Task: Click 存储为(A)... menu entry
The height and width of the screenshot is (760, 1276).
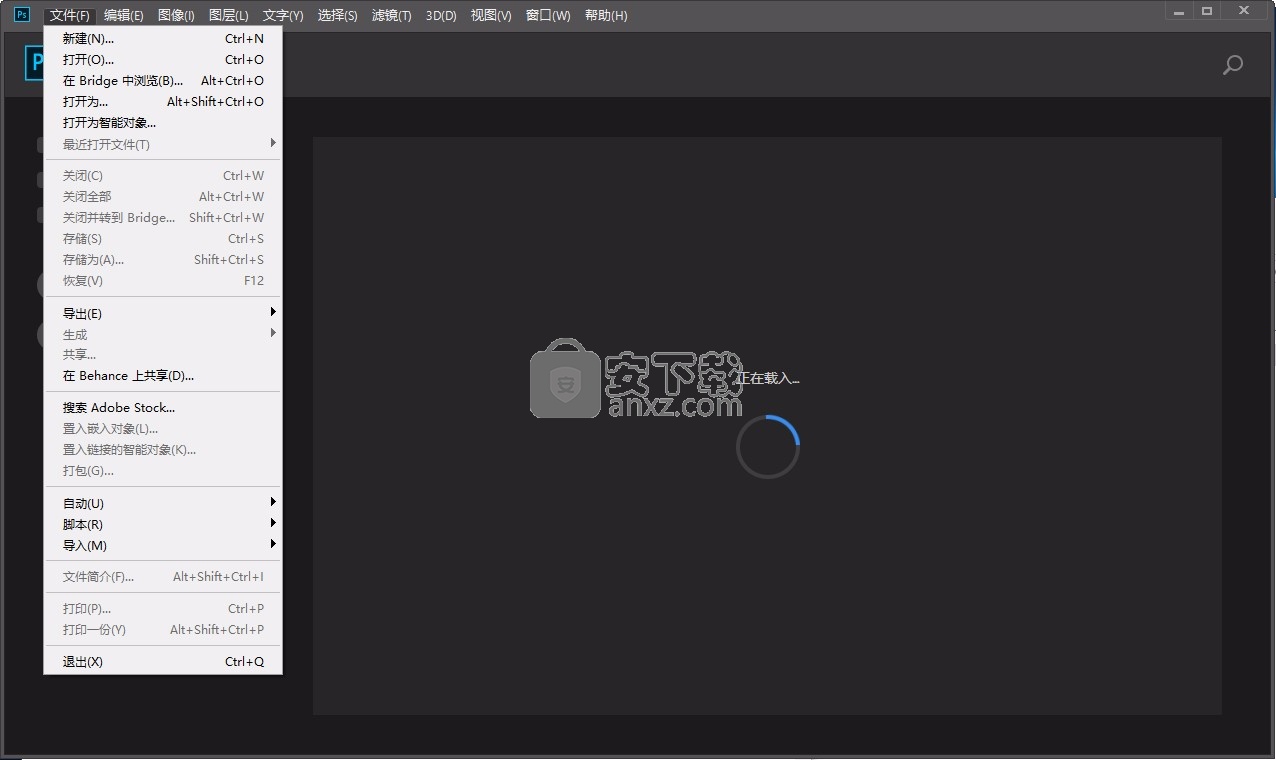Action: (x=163, y=260)
